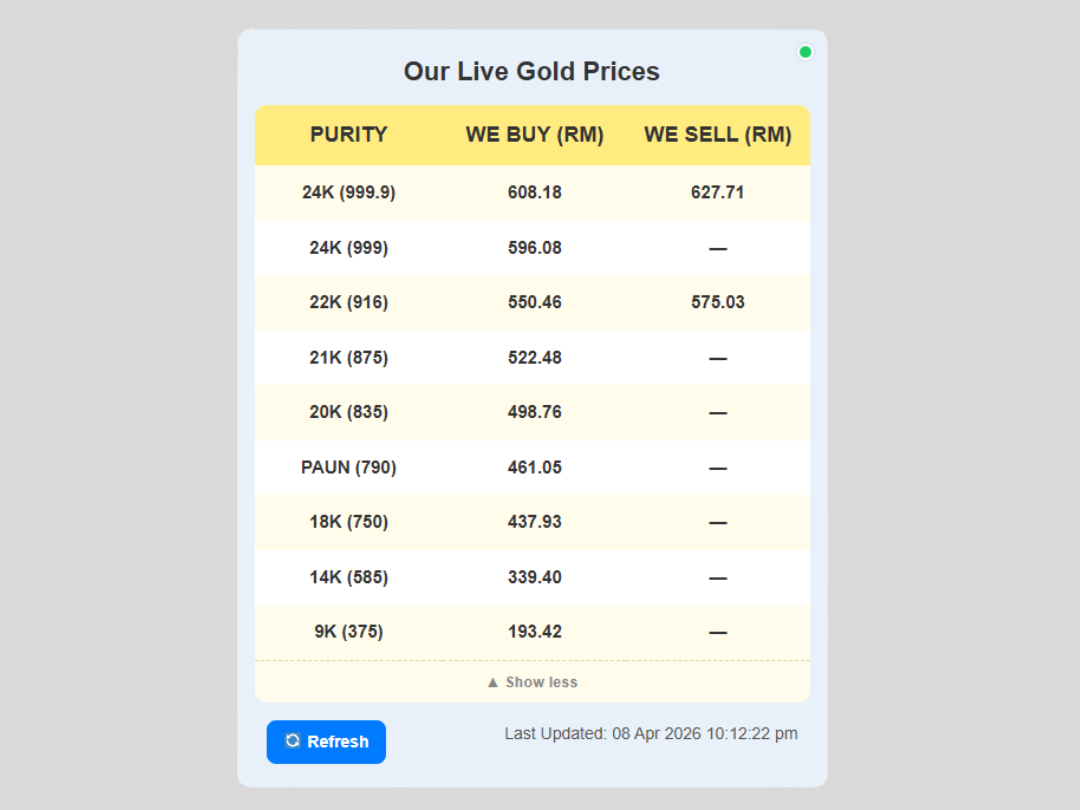
Task: Click the 22K (916) purity label
Action: click(348, 302)
